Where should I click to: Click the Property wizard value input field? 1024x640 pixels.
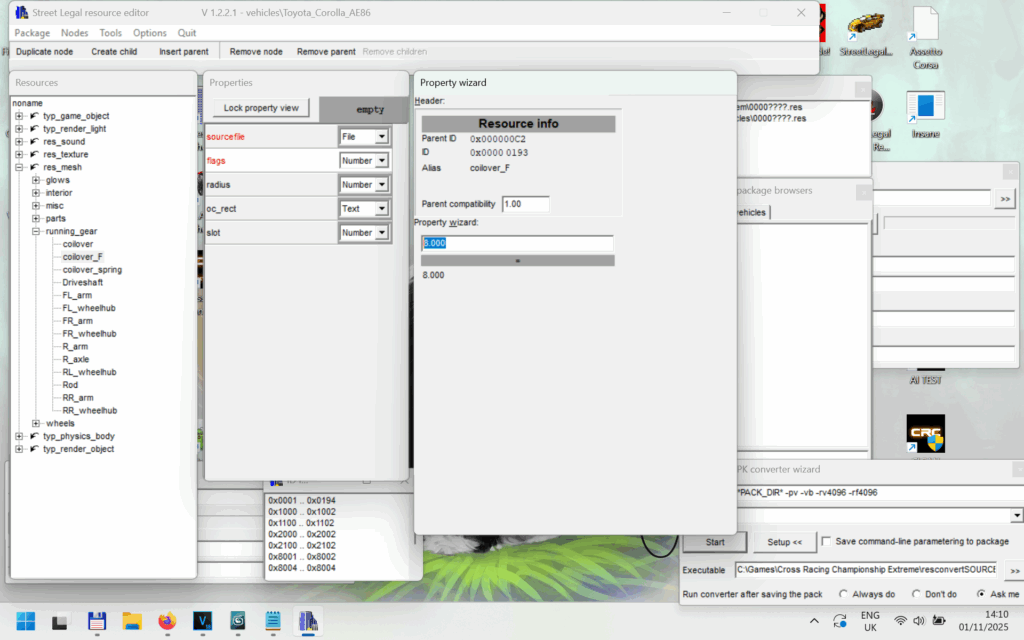[517, 243]
